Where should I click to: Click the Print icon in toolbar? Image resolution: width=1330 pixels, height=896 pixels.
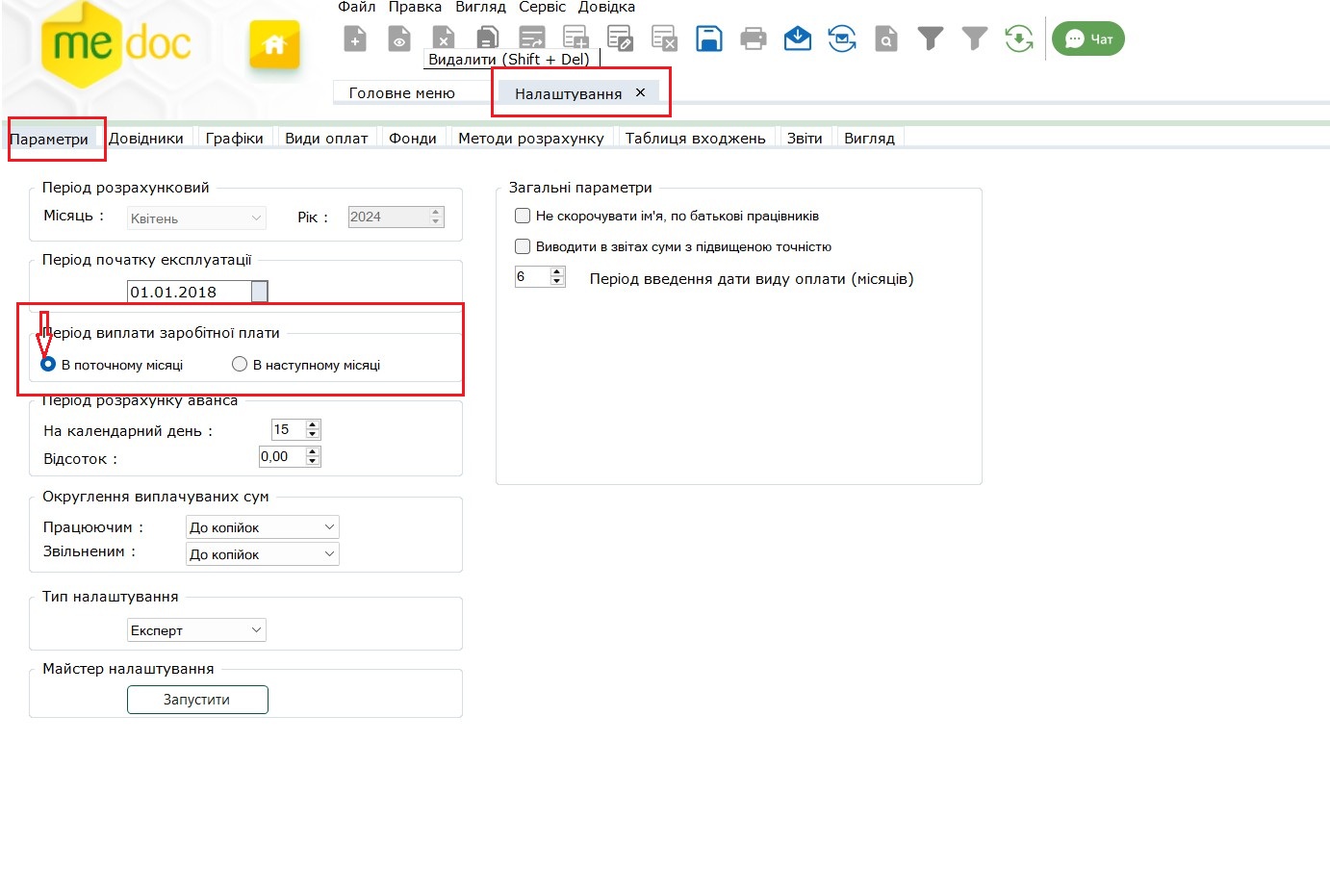coord(754,39)
